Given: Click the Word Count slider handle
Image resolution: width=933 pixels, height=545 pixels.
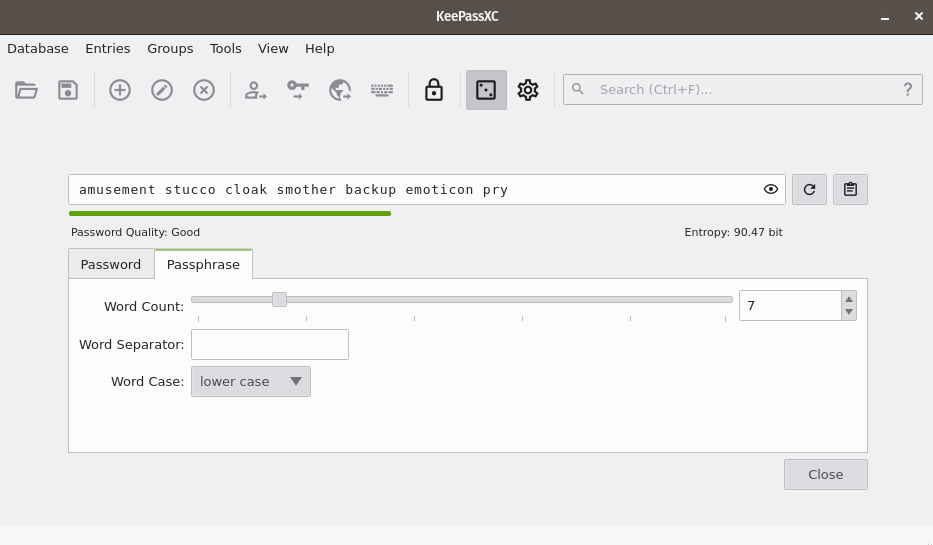Looking at the screenshot, I should tap(279, 299).
